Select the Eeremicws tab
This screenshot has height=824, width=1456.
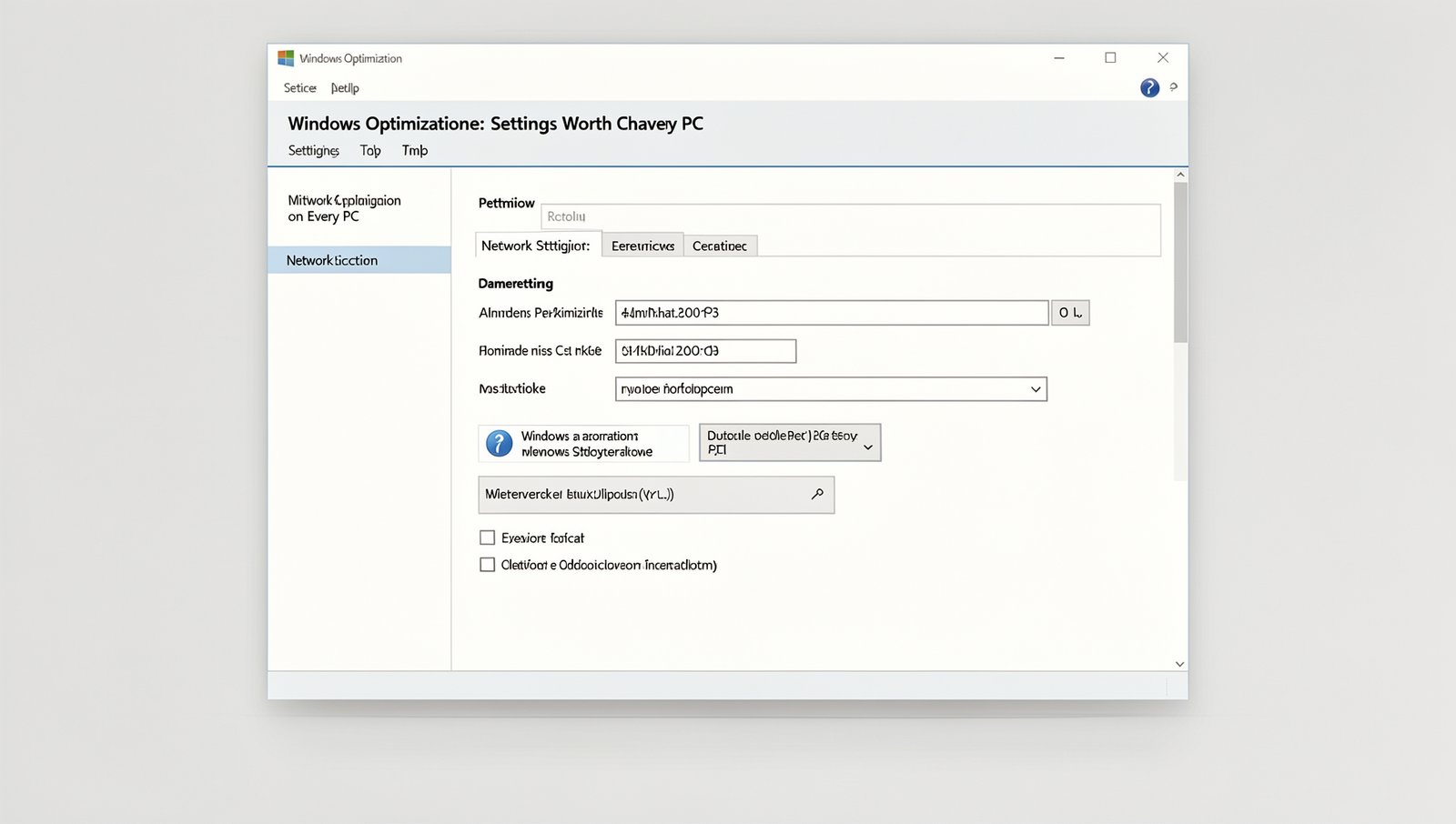(642, 246)
